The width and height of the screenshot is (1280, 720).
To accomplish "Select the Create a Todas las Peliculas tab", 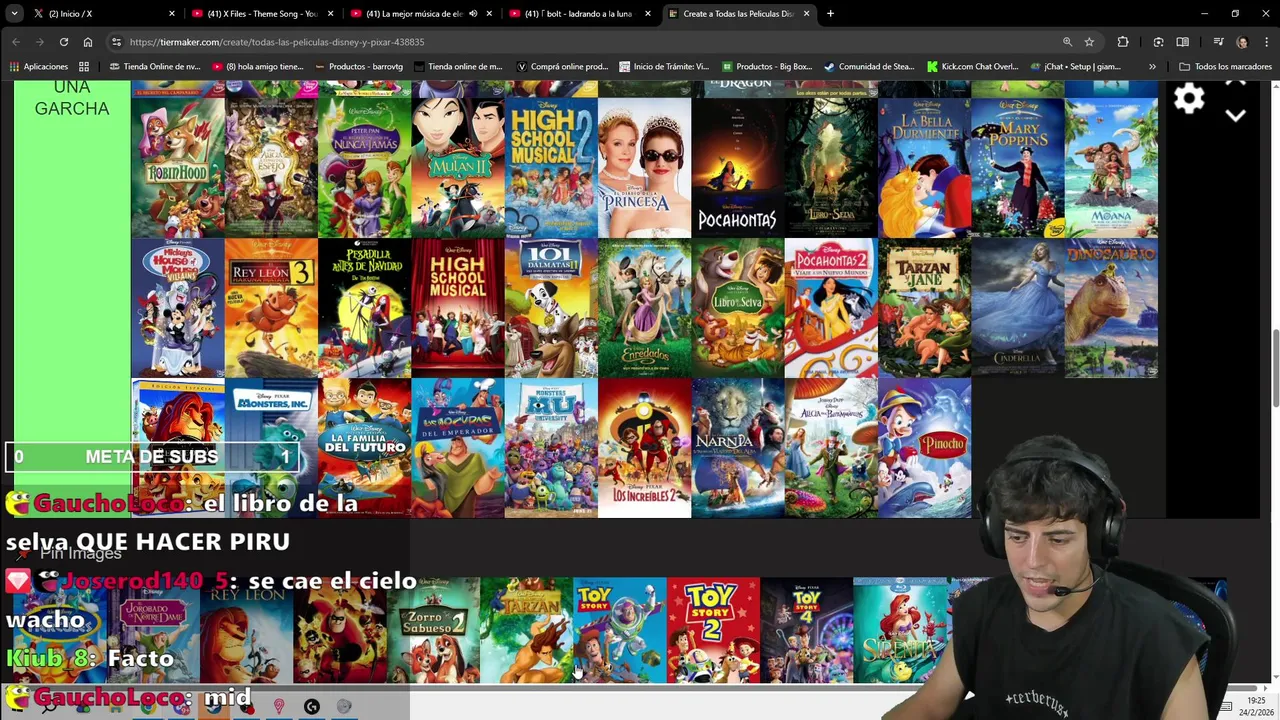I will [738, 14].
